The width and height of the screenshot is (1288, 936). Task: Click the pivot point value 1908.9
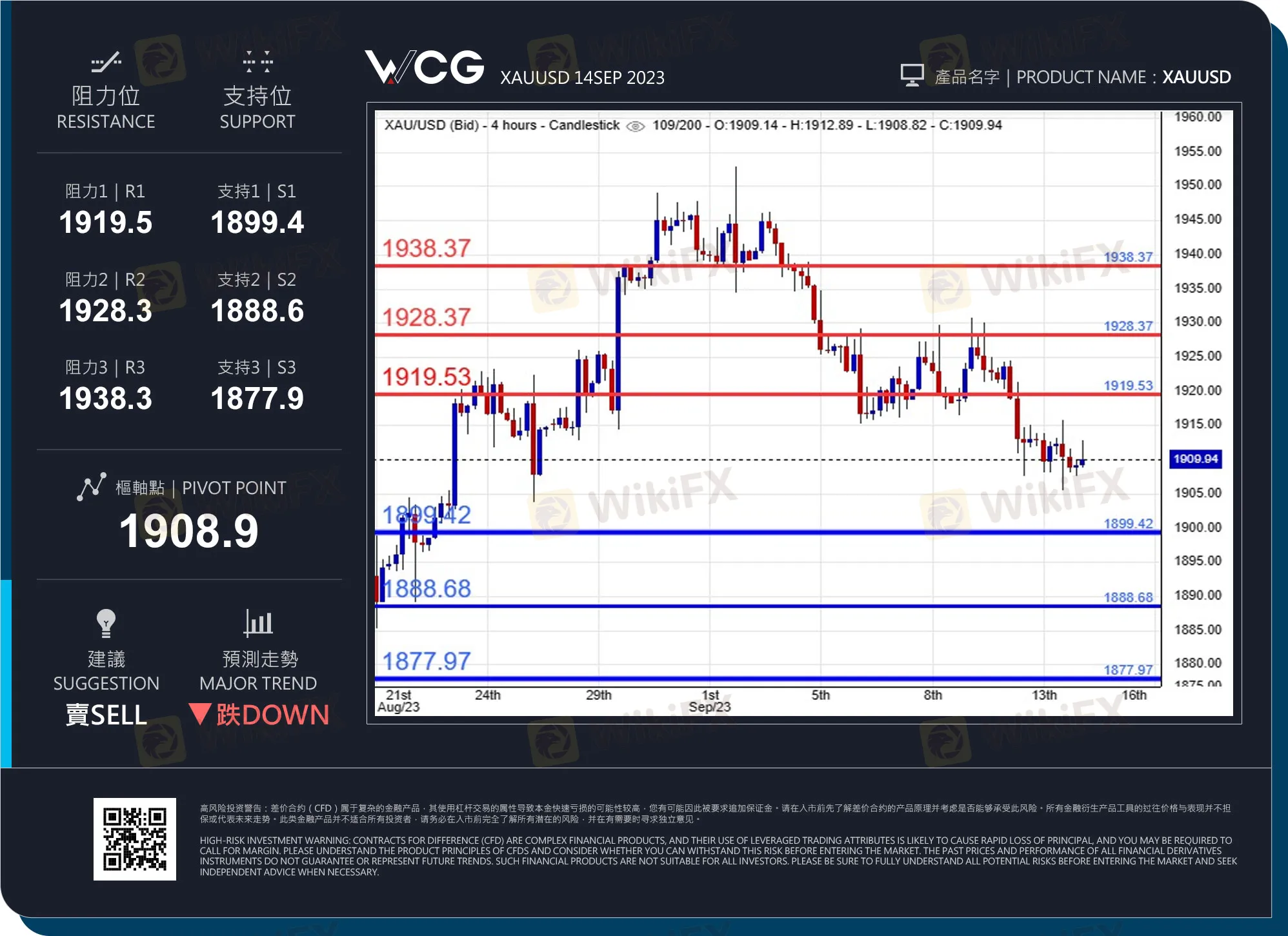(x=189, y=532)
